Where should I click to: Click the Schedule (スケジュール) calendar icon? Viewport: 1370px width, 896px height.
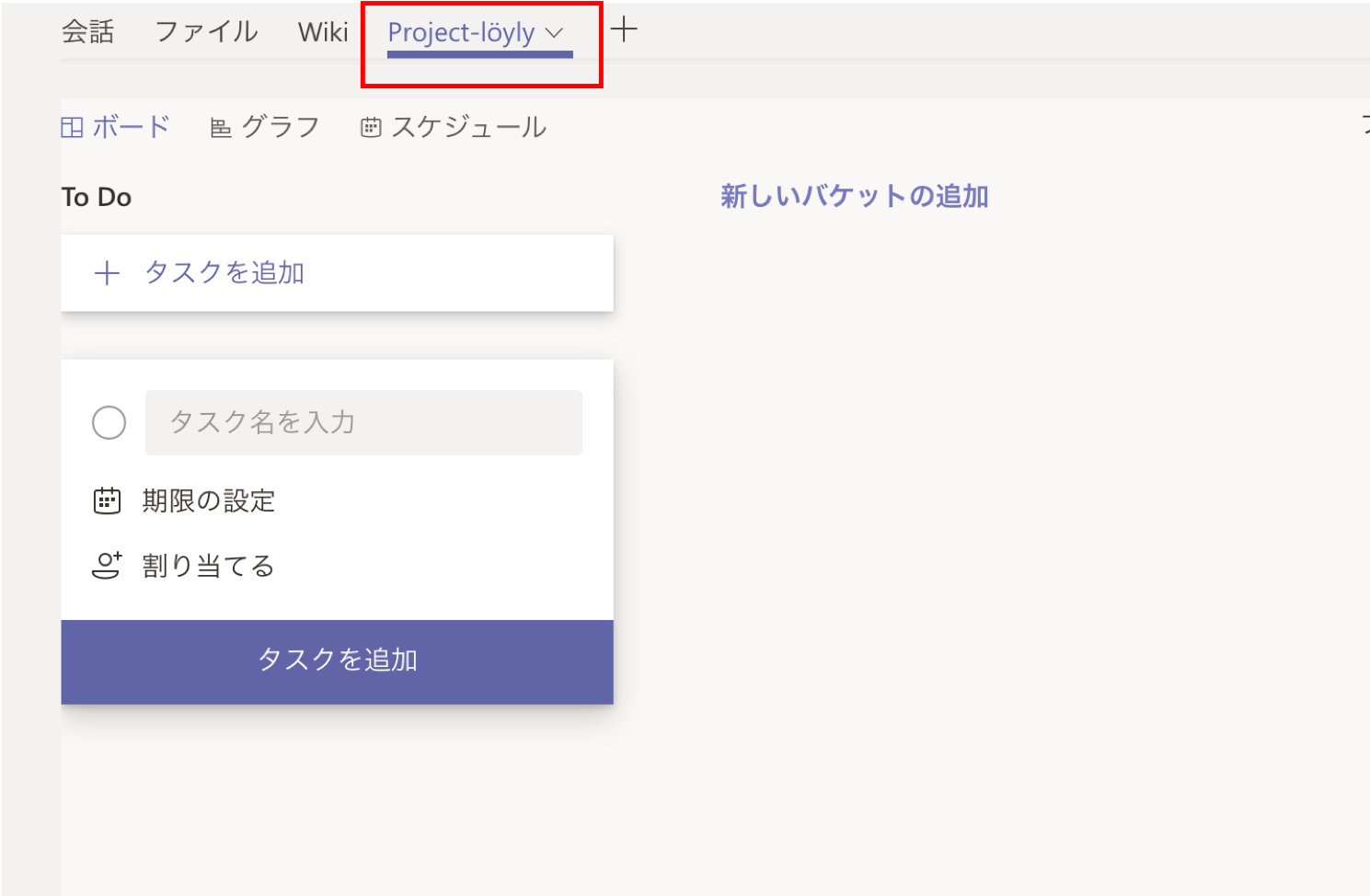371,128
